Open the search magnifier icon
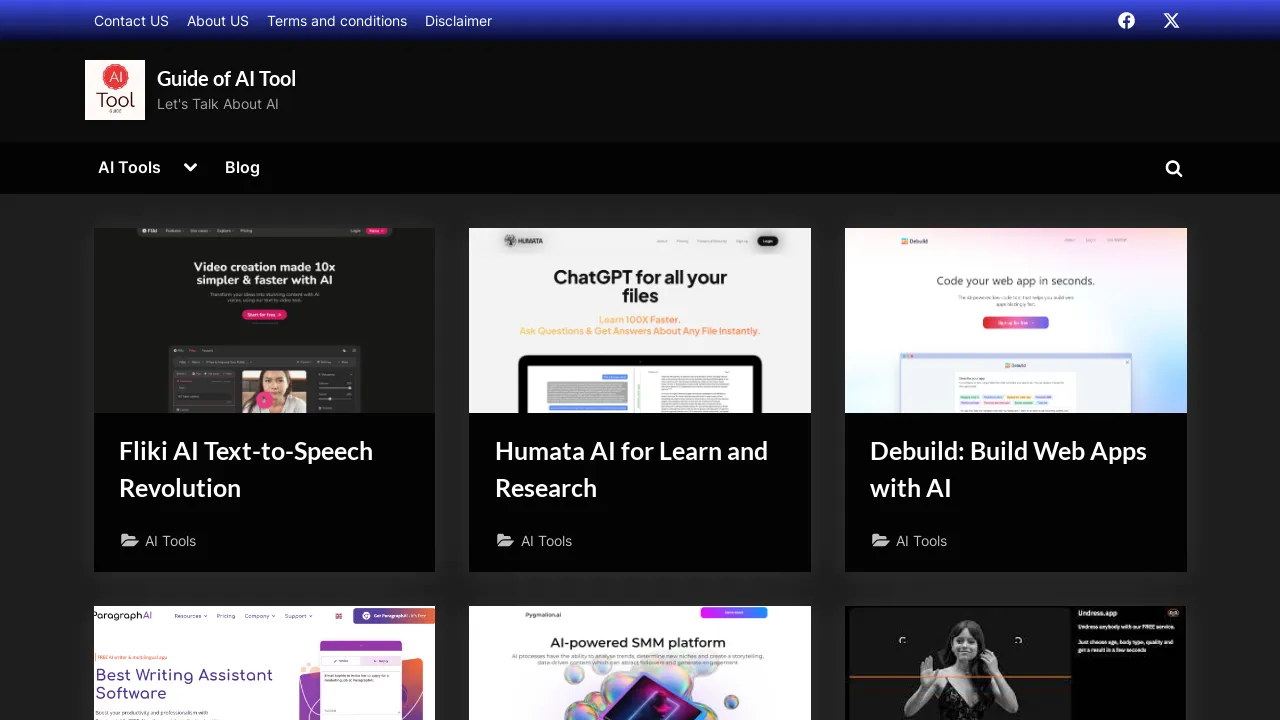This screenshot has width=1280, height=720. coord(1174,168)
